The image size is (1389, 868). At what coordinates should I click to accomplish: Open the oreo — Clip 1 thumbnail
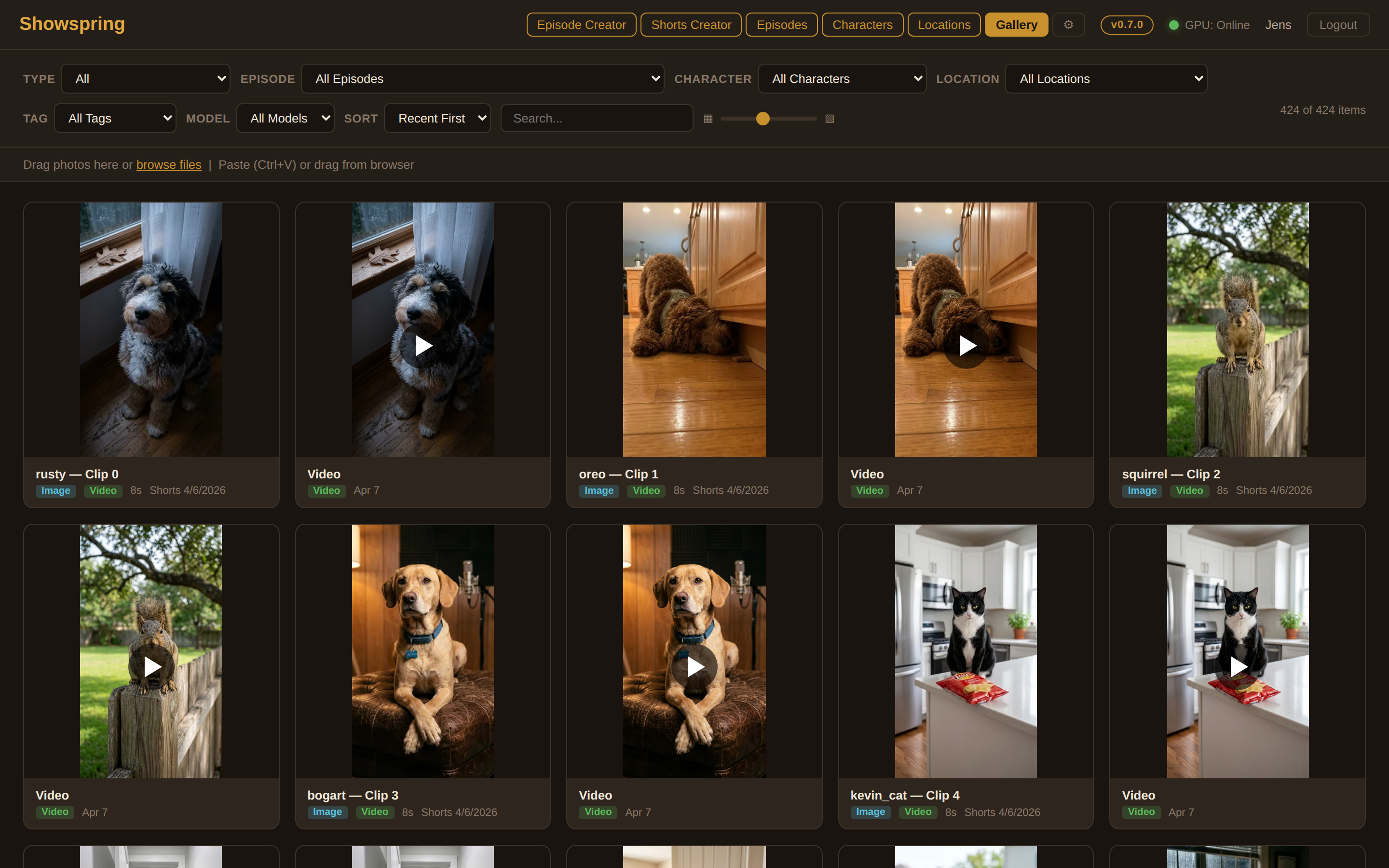(694, 329)
